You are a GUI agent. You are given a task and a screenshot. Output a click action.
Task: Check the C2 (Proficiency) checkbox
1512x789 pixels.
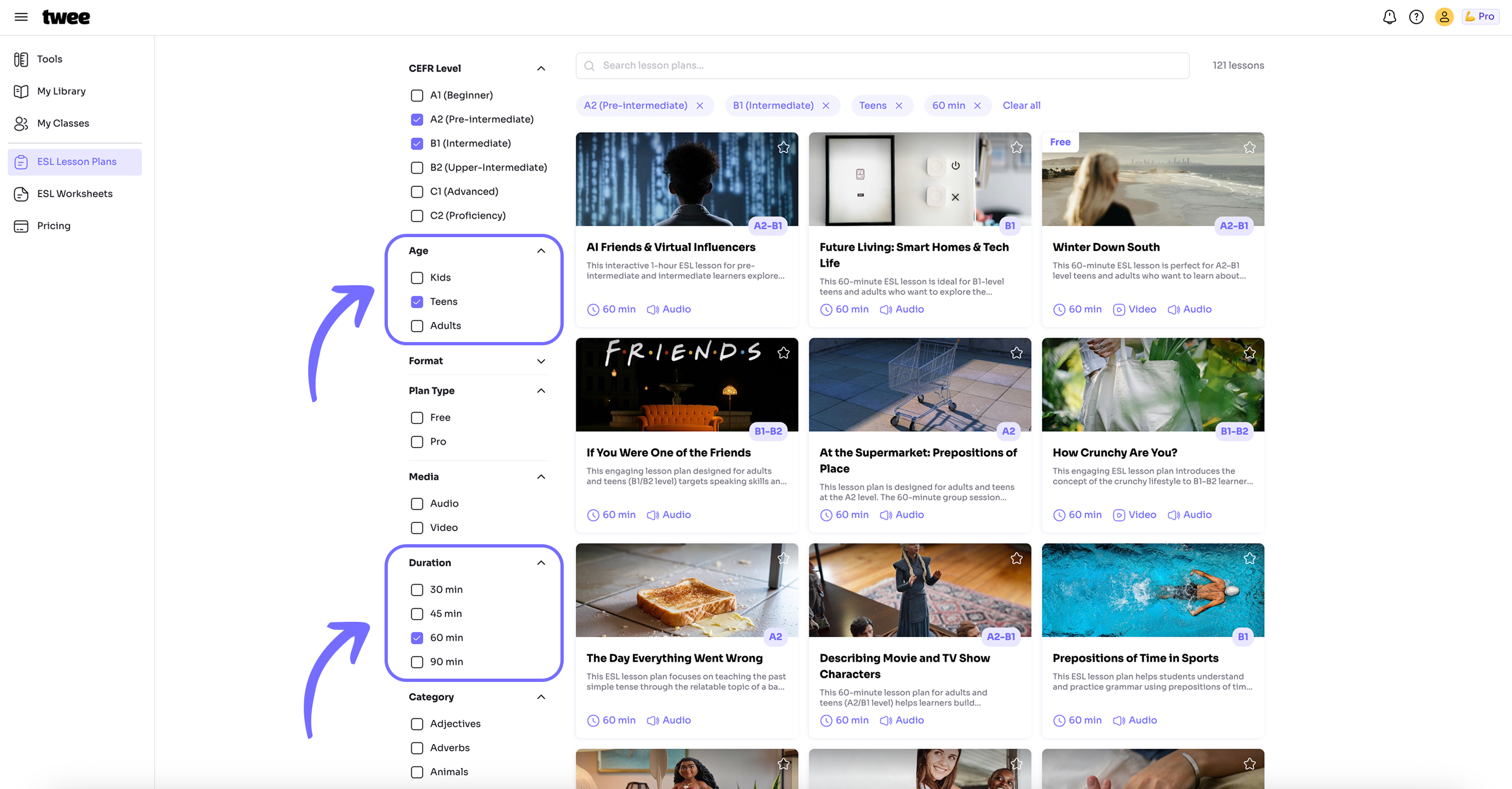click(417, 215)
